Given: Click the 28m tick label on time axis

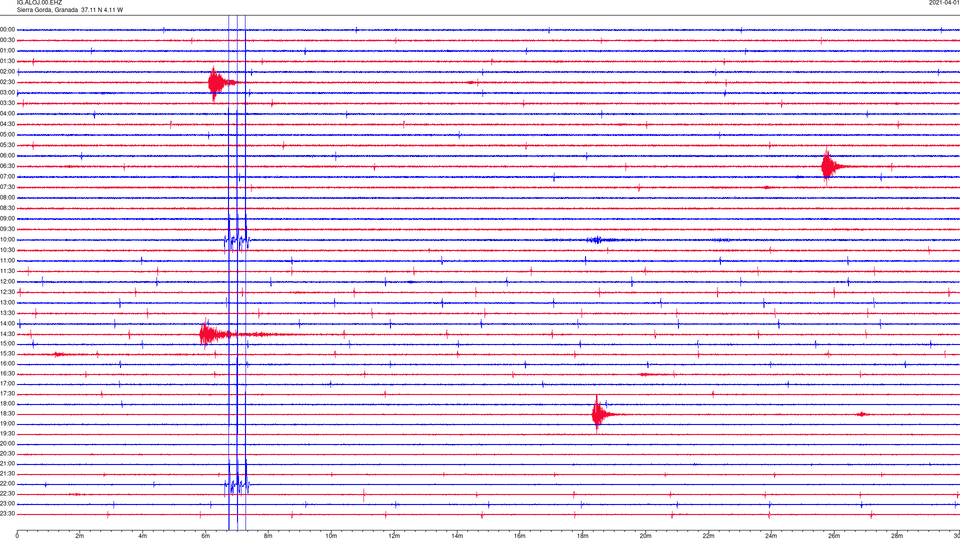Looking at the screenshot, I should point(897,536).
